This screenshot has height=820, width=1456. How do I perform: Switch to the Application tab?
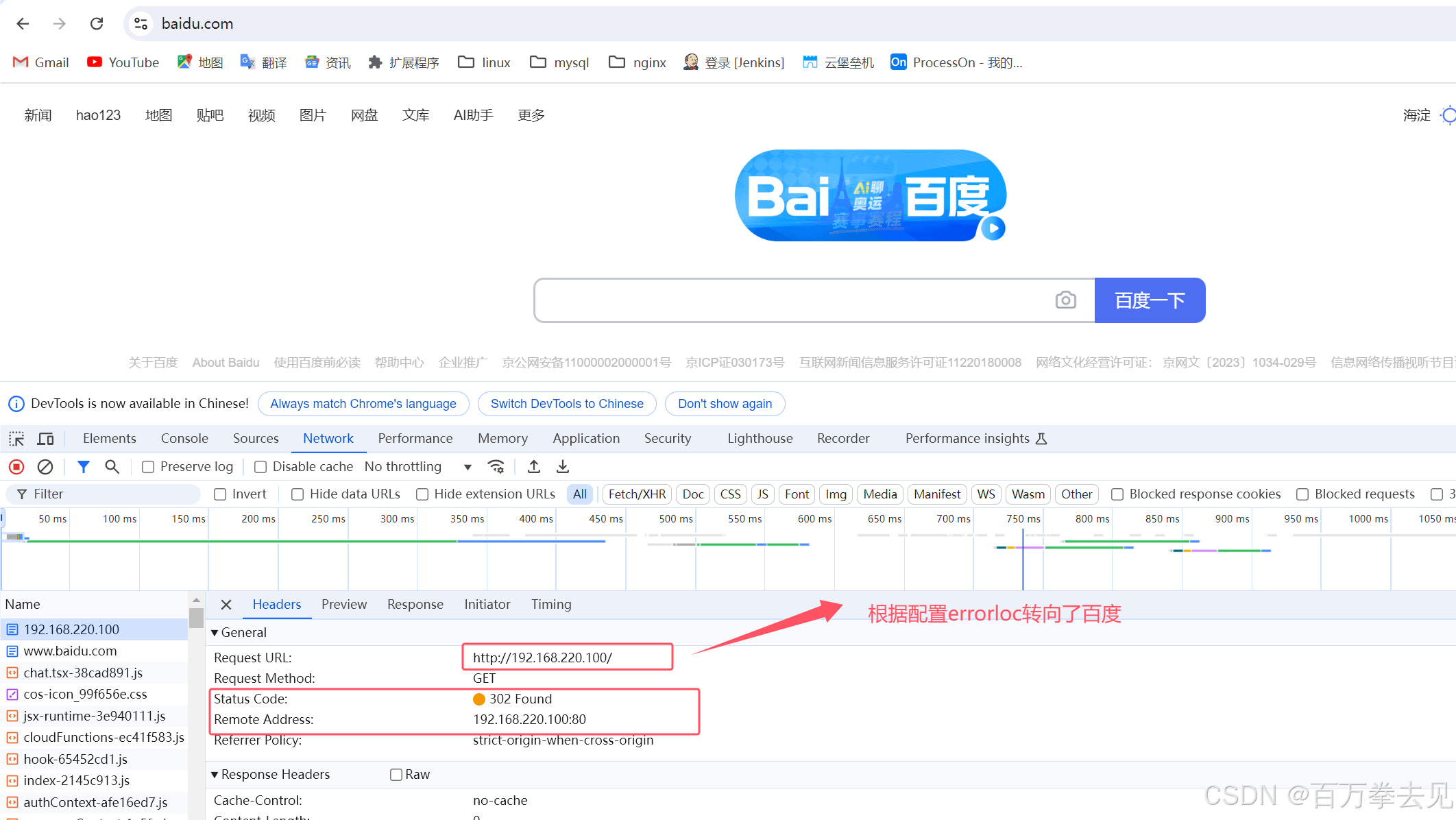pos(586,439)
